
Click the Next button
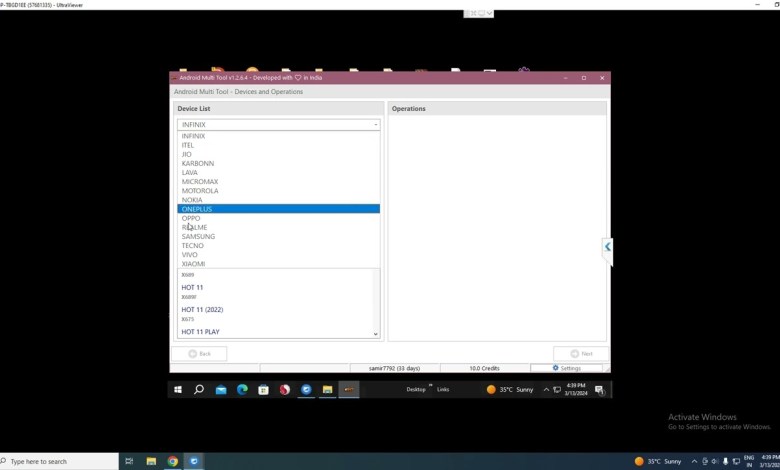pyautogui.click(x=580, y=353)
